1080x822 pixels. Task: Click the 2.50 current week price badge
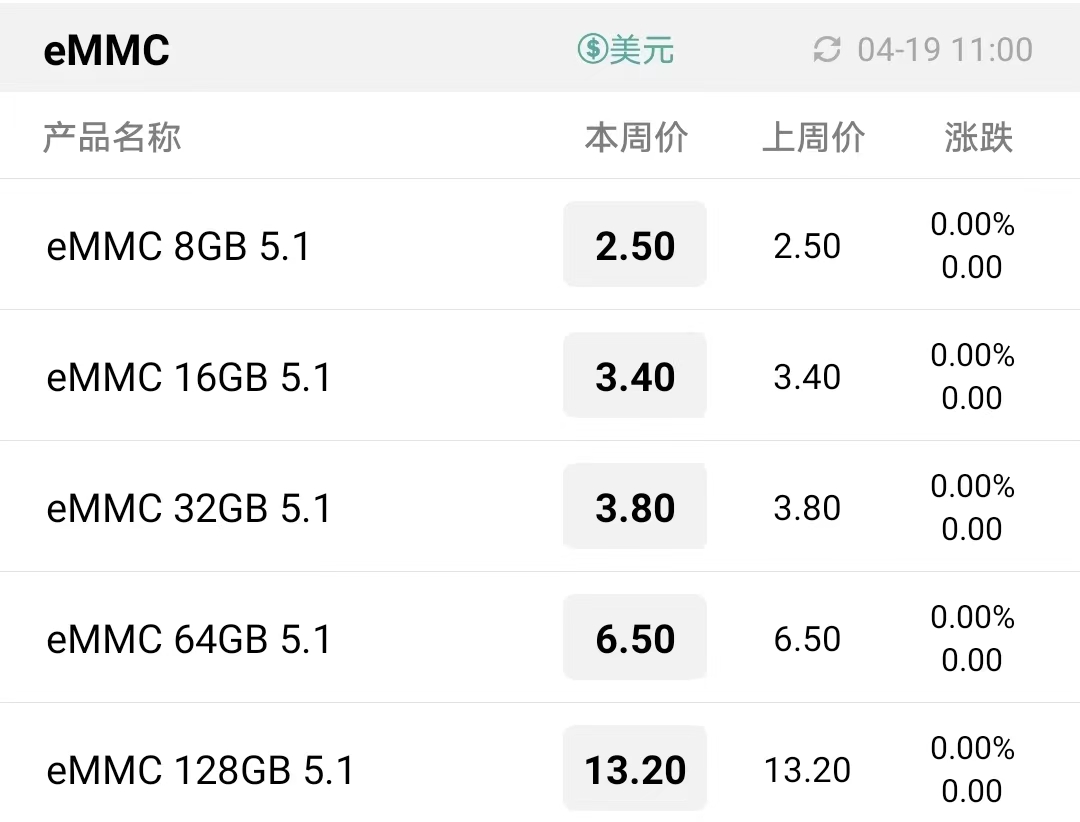(x=635, y=245)
